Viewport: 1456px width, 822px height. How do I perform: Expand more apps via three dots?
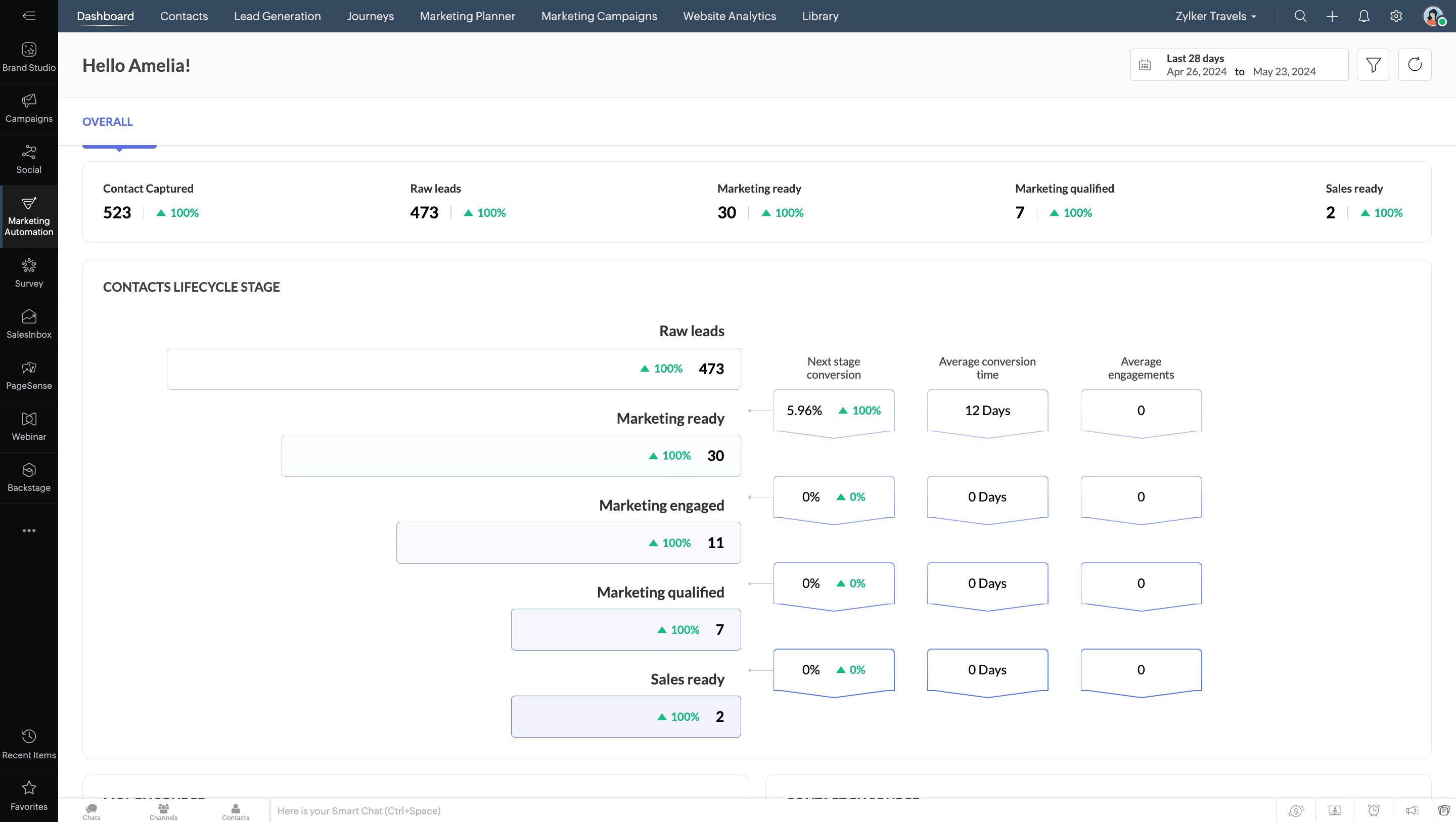[x=29, y=530]
